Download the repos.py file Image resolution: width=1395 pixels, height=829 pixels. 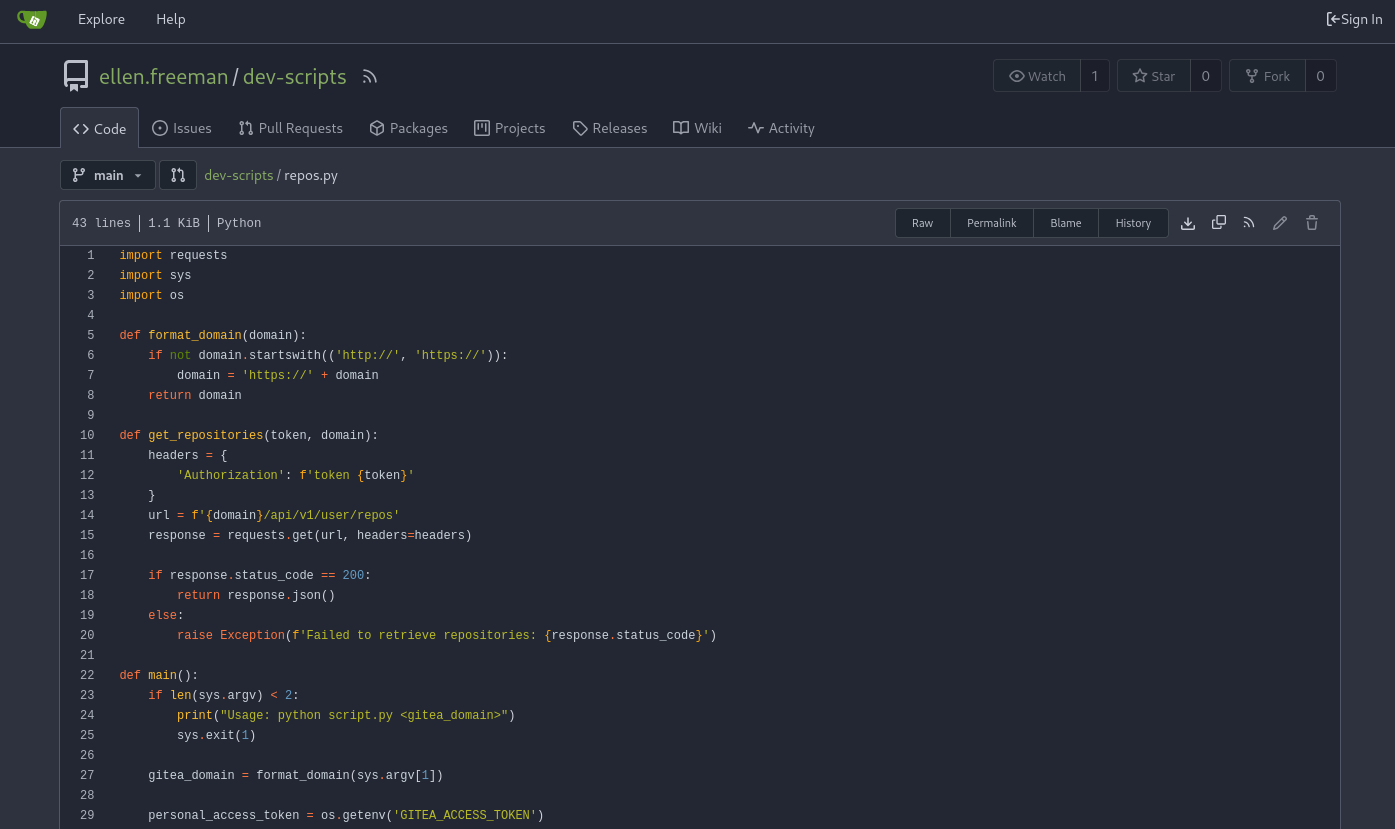coord(1188,223)
